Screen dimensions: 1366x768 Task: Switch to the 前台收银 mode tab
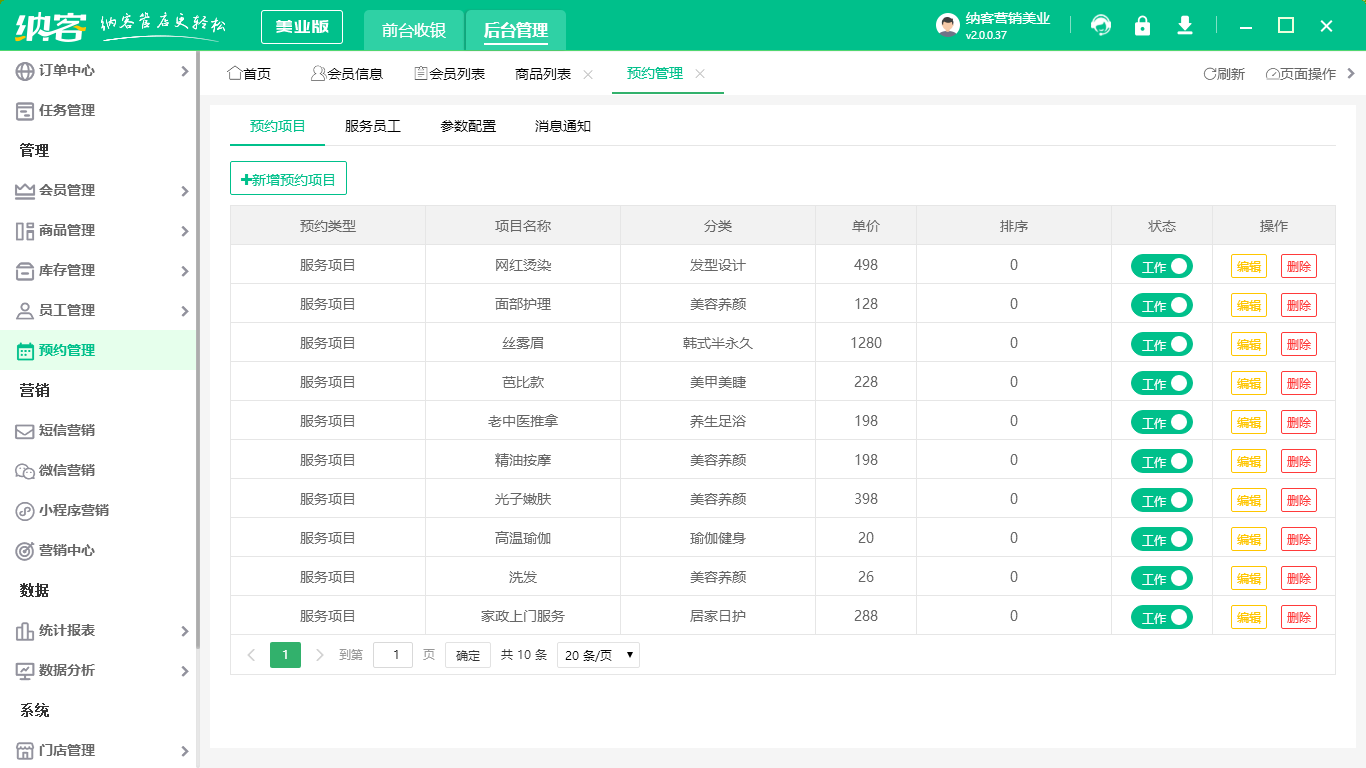414,27
